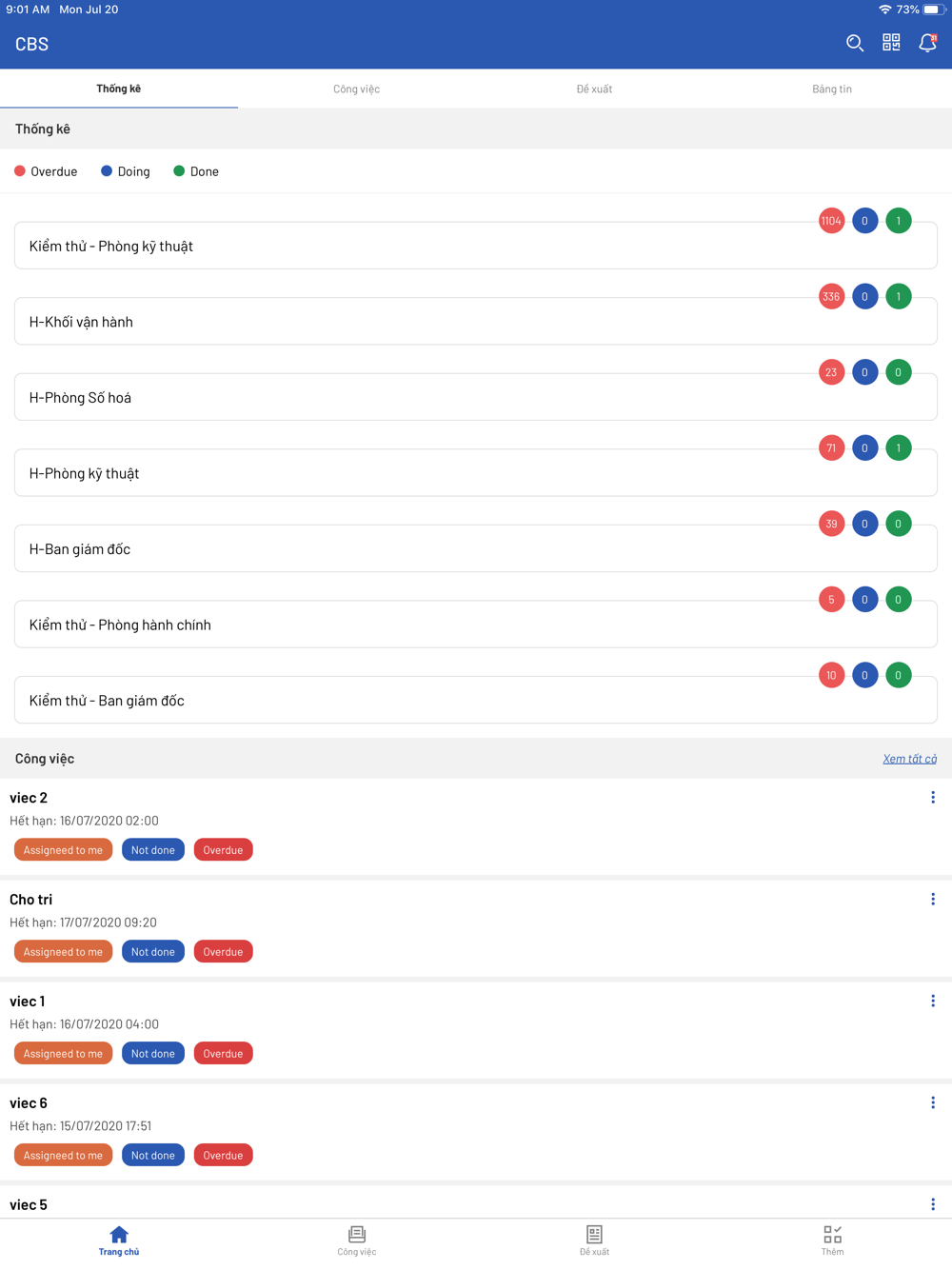Open the three-dot menu for Cho tri

pos(933,900)
